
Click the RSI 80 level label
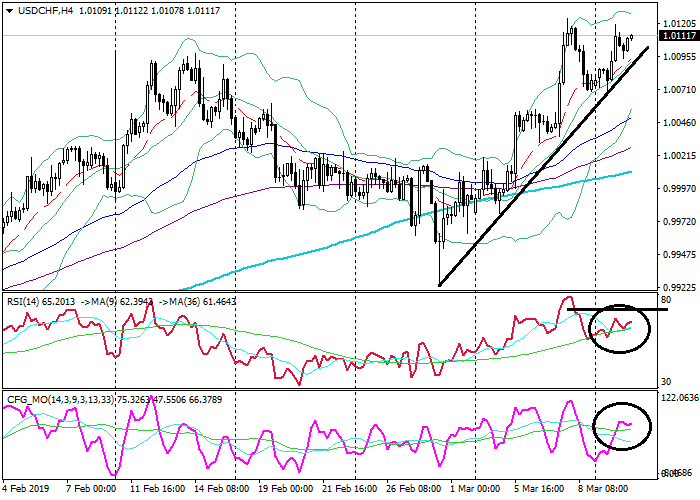(x=665, y=300)
